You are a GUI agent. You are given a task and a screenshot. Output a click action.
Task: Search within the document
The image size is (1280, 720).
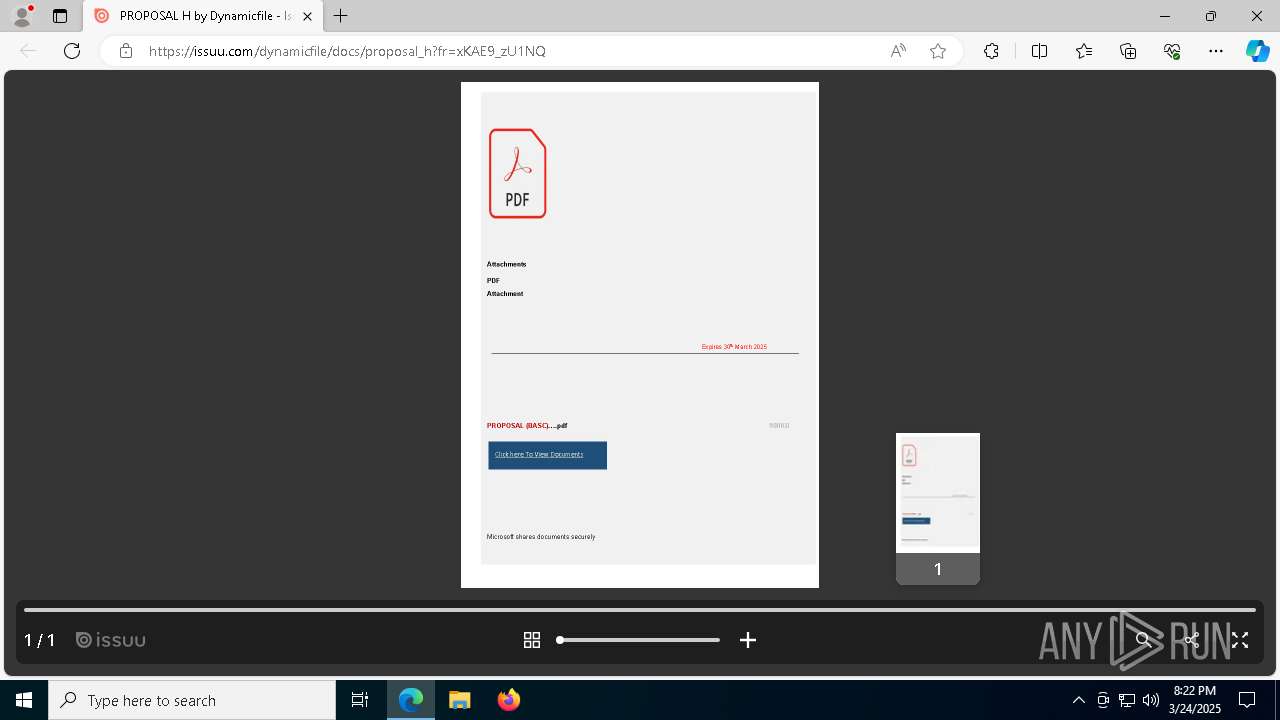click(x=1143, y=640)
